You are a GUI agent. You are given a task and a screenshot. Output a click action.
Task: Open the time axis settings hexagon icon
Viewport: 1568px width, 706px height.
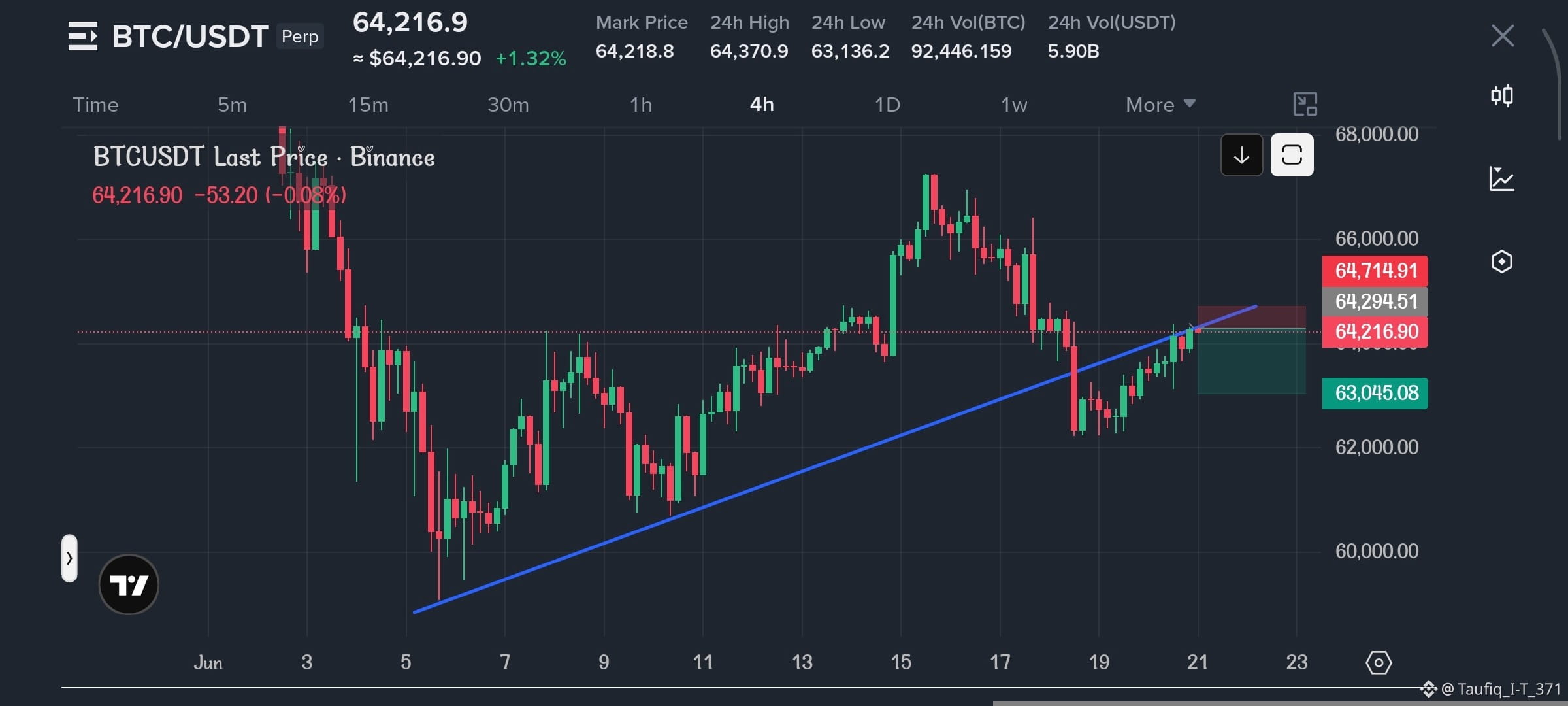(1379, 663)
